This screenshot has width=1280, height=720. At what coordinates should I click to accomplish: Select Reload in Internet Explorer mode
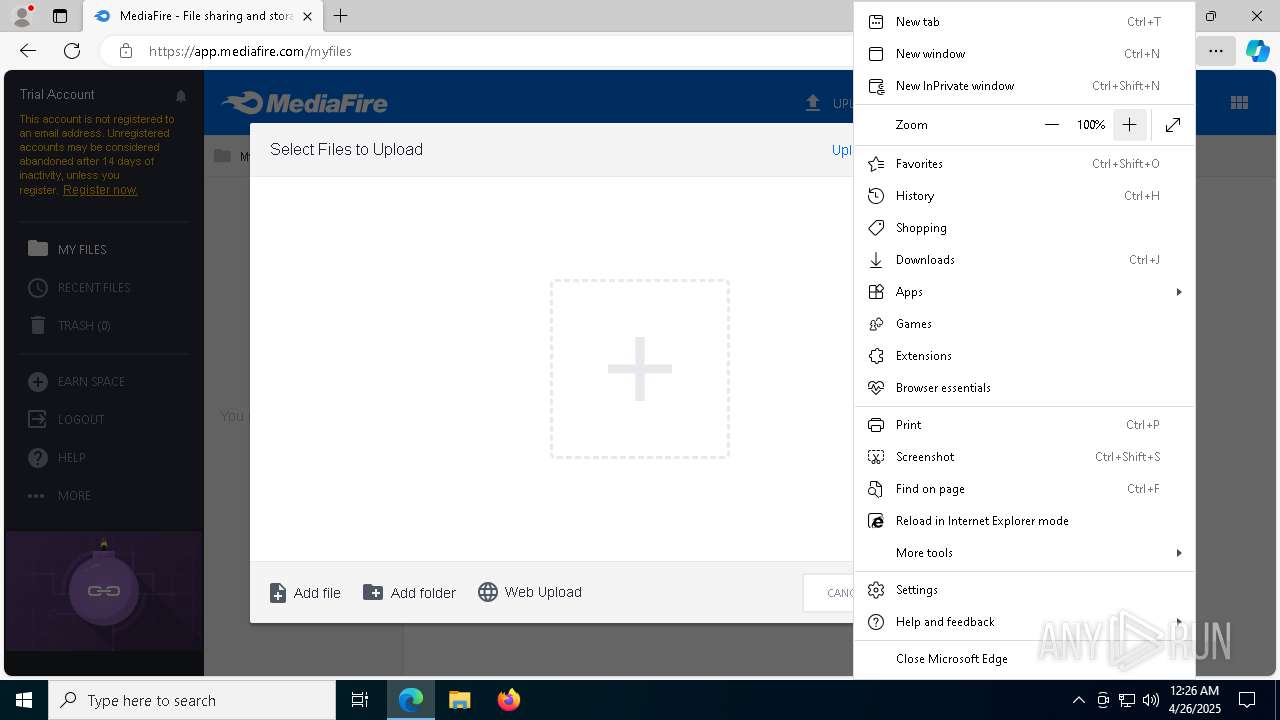pyautogui.click(x=1024, y=520)
